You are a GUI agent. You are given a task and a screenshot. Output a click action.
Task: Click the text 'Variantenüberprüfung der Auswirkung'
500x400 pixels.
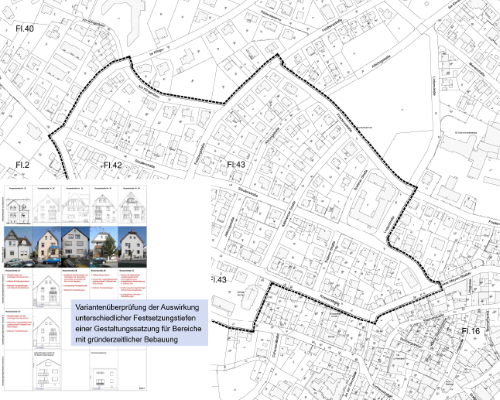click(x=137, y=307)
